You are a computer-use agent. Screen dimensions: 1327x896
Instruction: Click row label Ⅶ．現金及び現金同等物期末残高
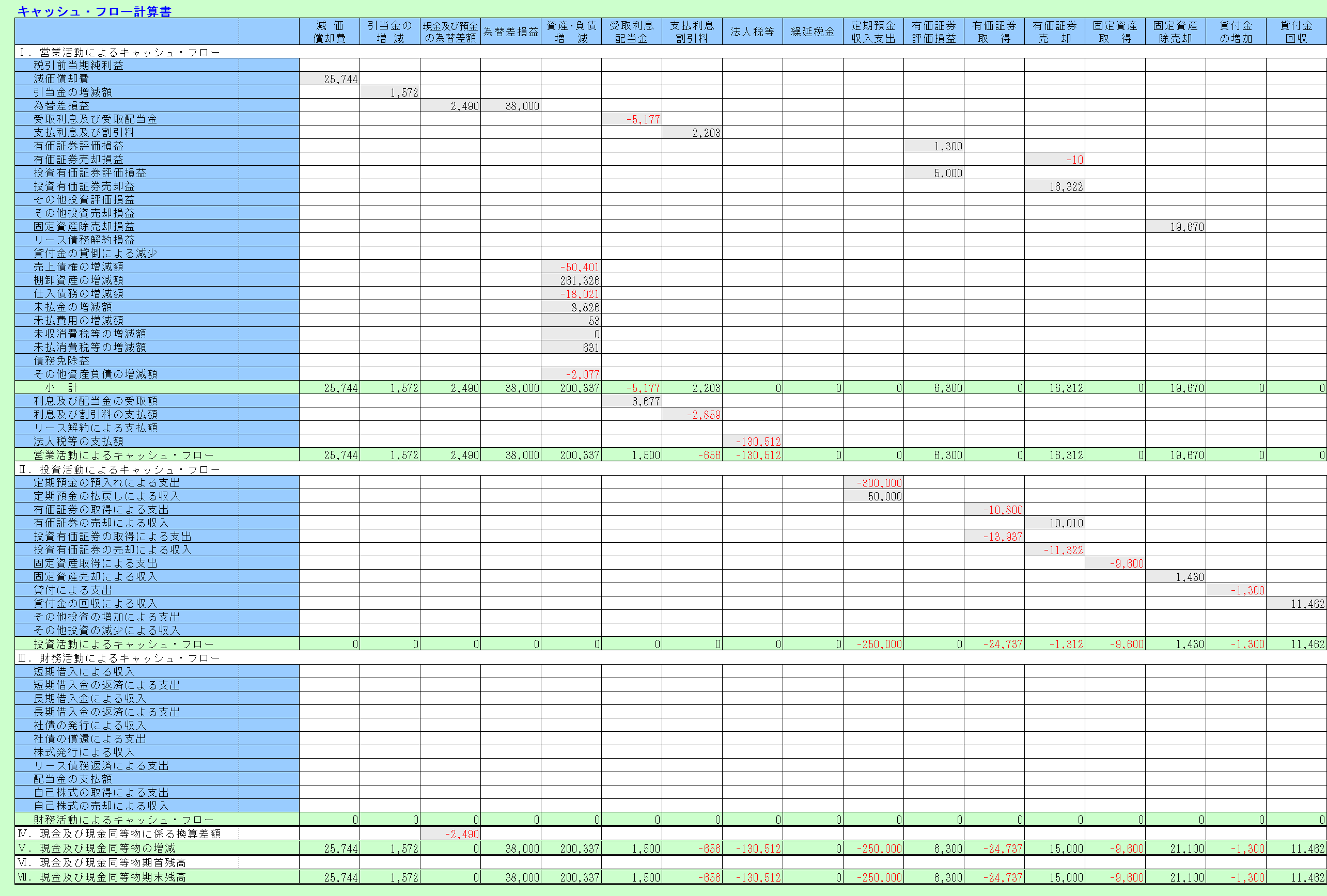[102, 877]
